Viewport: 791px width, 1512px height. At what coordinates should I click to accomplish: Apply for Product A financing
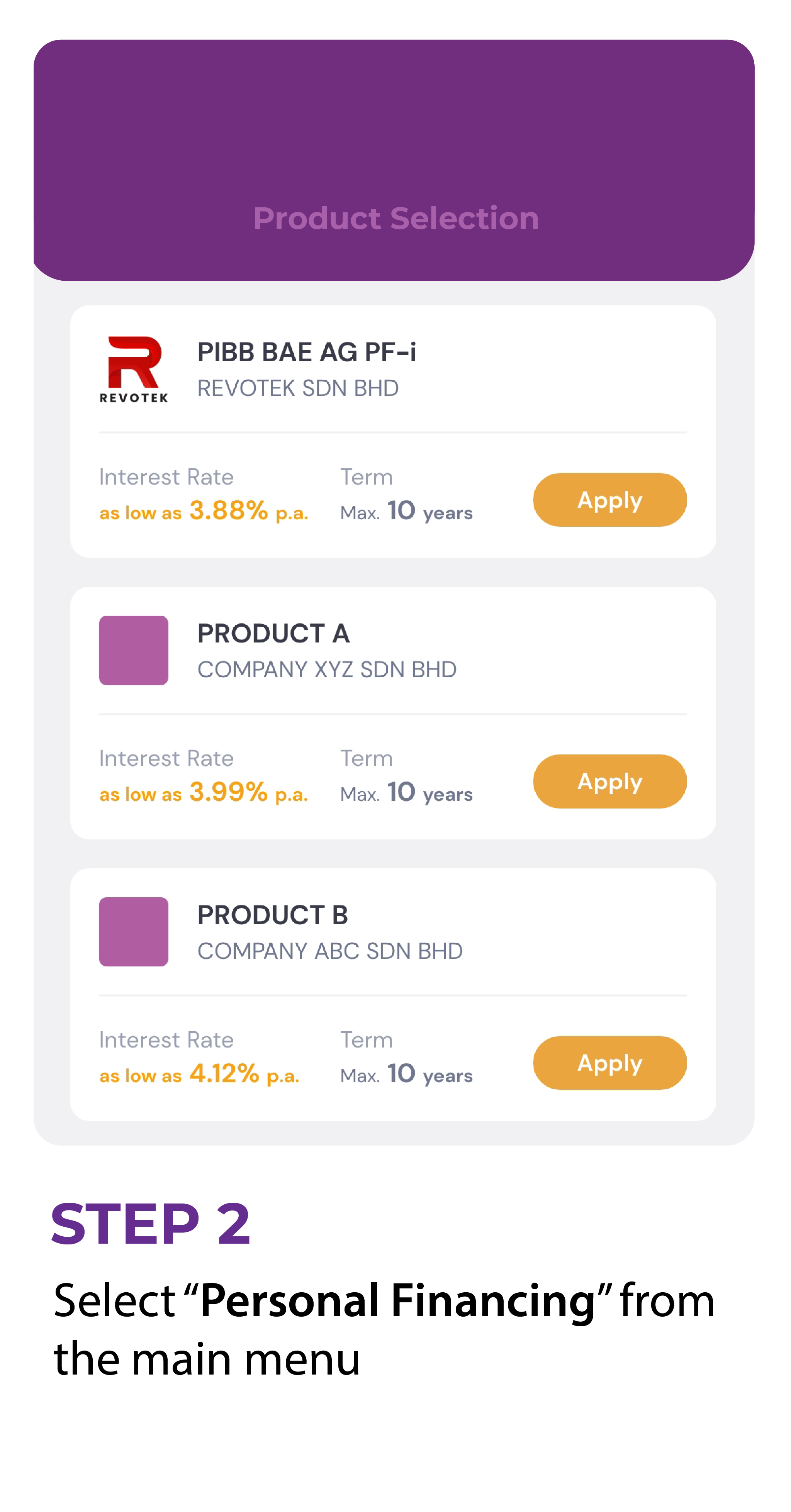click(x=609, y=781)
